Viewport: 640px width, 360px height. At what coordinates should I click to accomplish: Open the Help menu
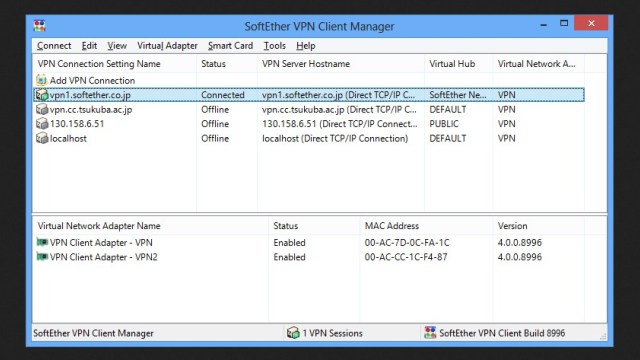306,46
